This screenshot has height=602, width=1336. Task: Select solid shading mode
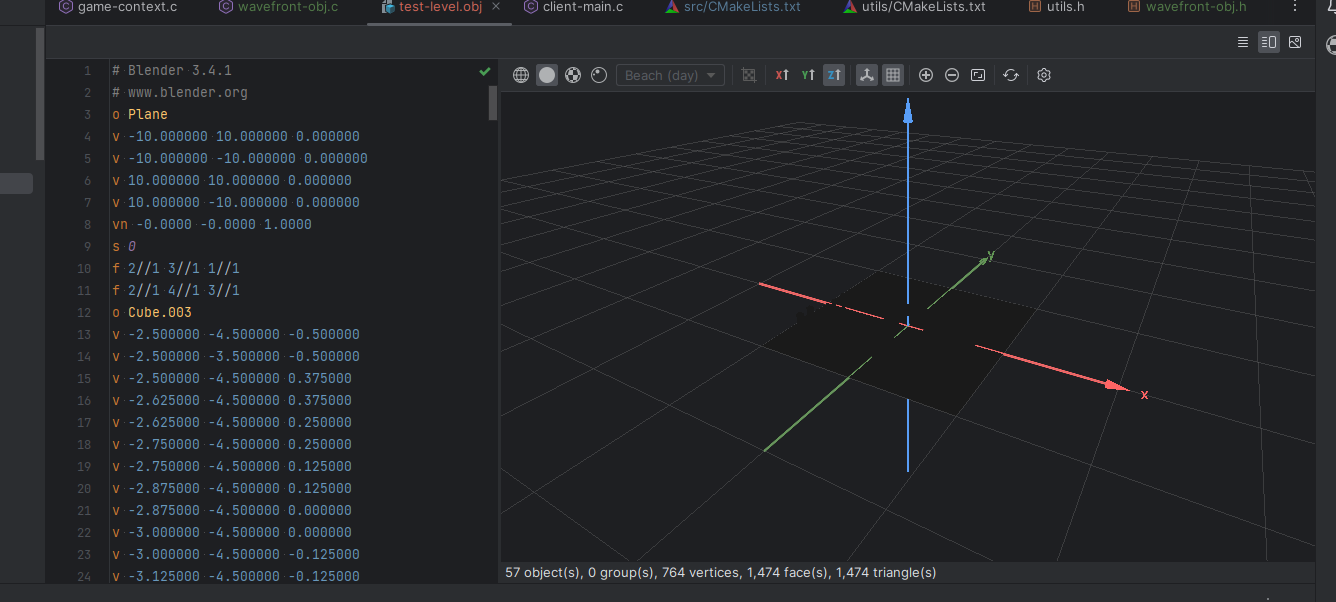(547, 75)
